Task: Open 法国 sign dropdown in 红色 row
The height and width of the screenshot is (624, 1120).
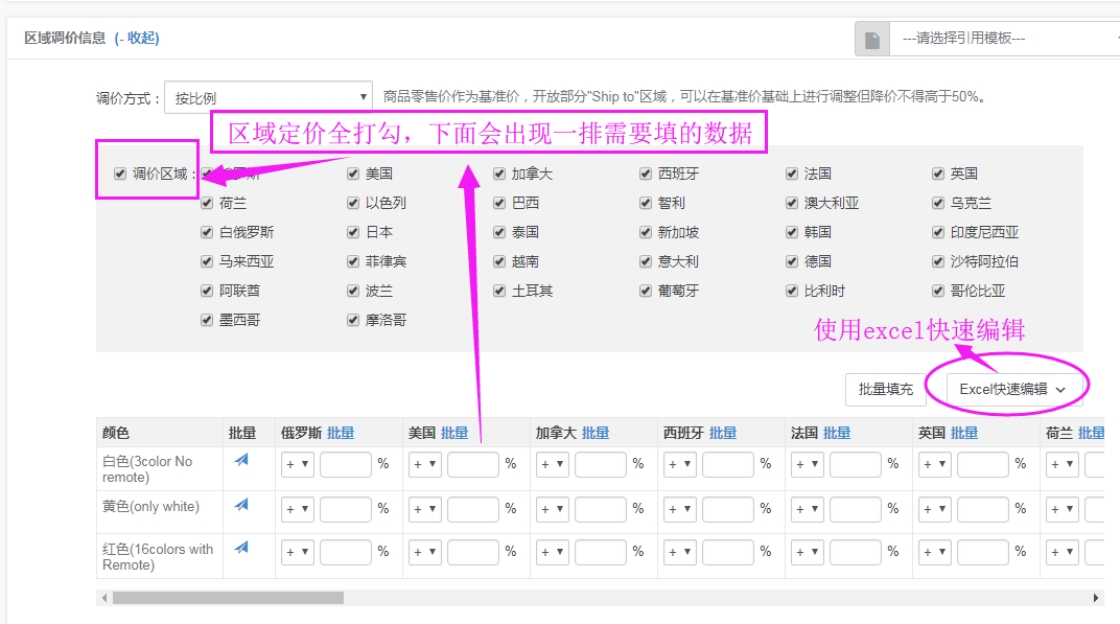Action: click(806, 552)
